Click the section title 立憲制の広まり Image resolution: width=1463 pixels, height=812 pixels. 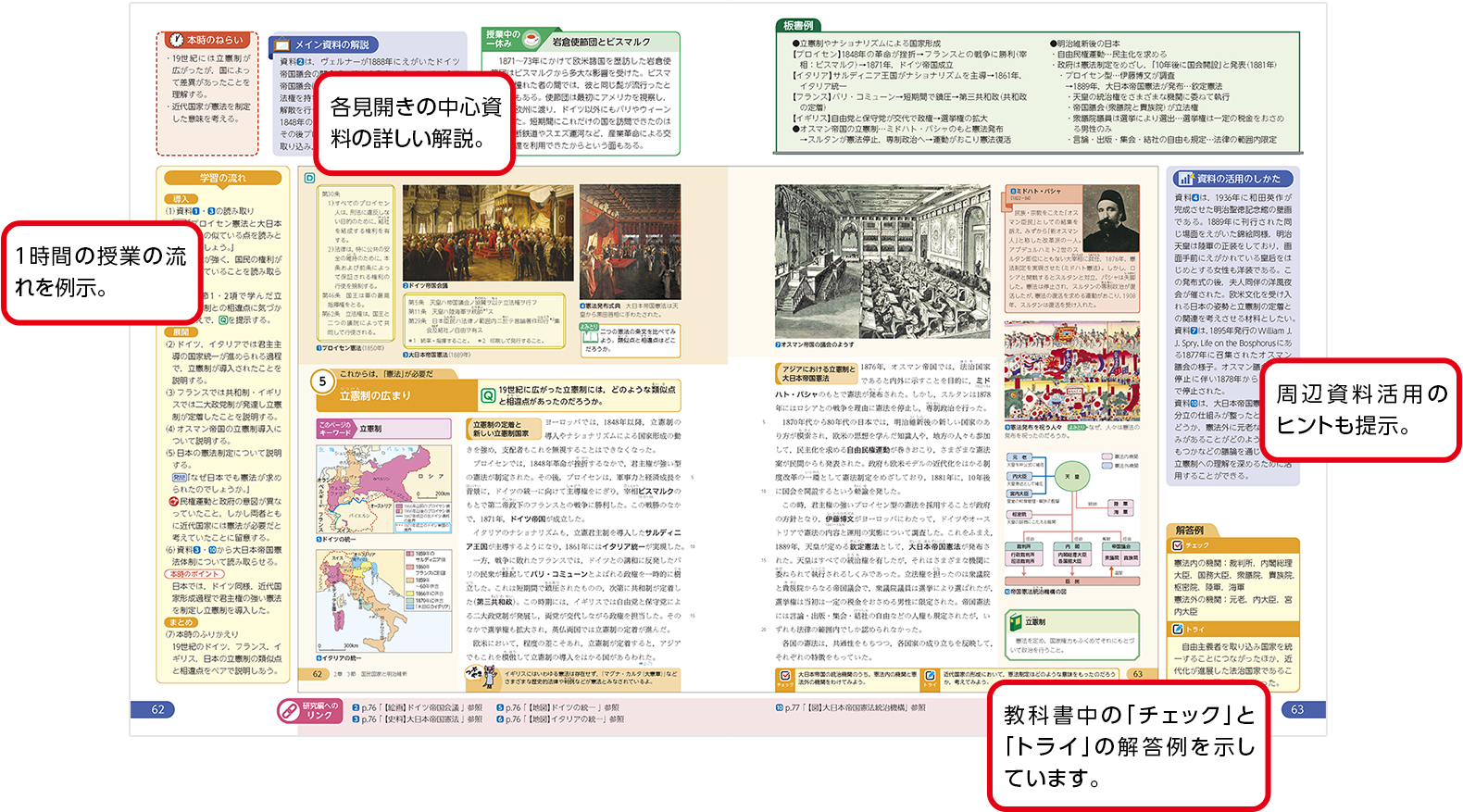pos(375,395)
